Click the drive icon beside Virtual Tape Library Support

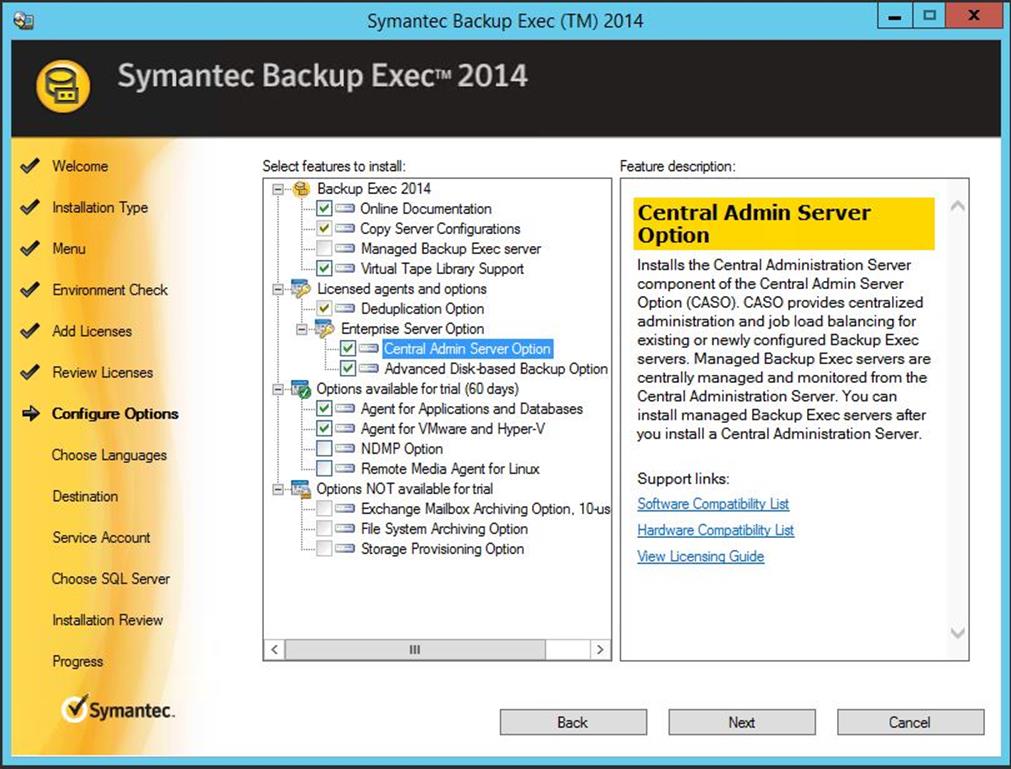[345, 269]
